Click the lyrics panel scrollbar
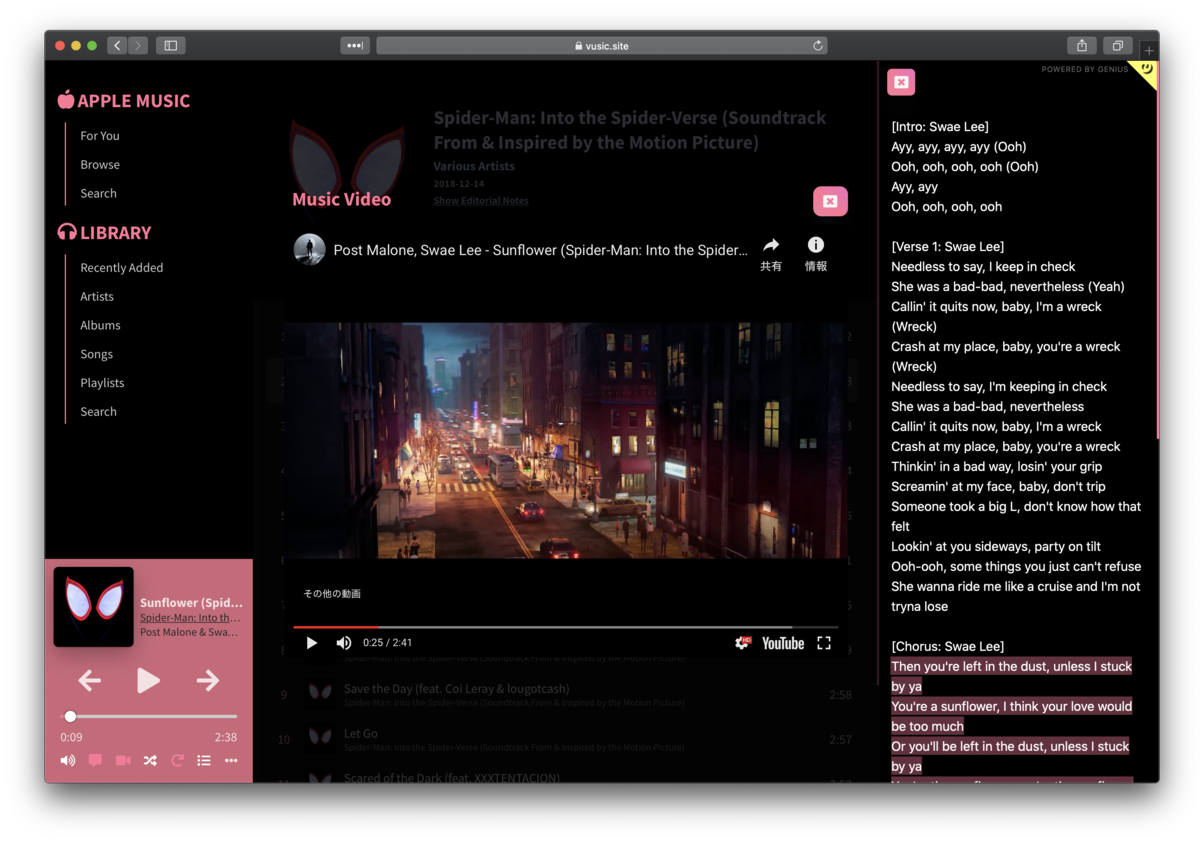1204x842 pixels. pyautogui.click(x=1157, y=250)
